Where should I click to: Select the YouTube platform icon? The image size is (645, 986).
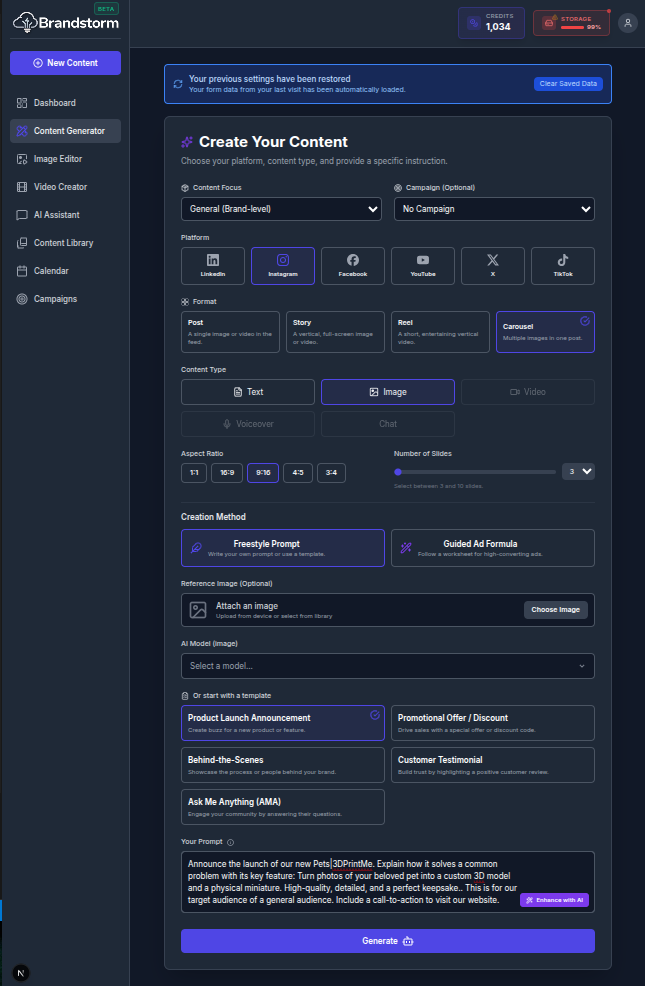(422, 265)
